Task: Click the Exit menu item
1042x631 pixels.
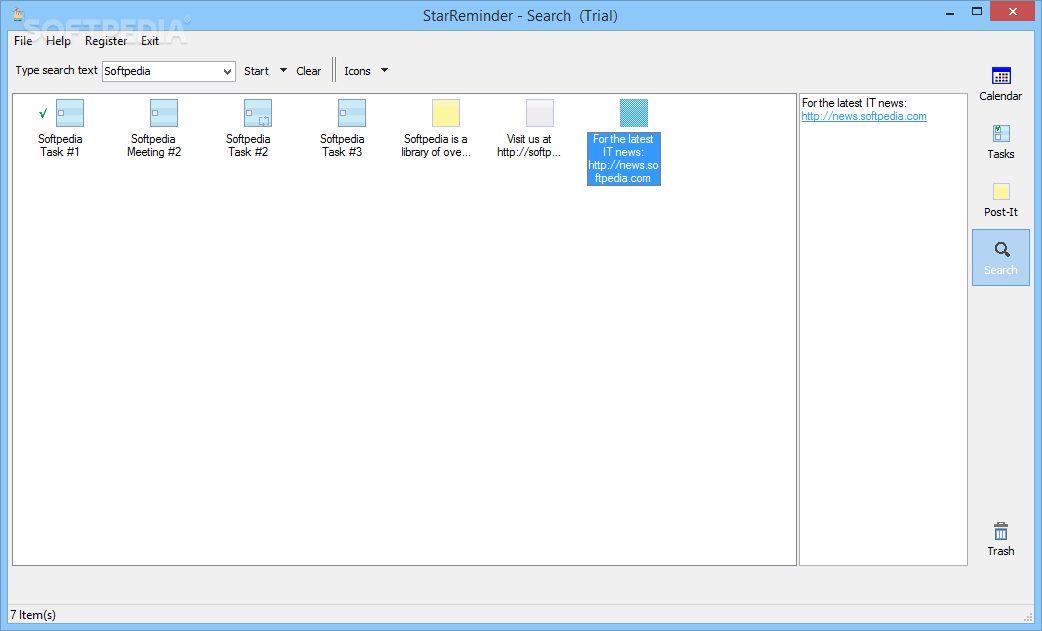Action: tap(150, 41)
